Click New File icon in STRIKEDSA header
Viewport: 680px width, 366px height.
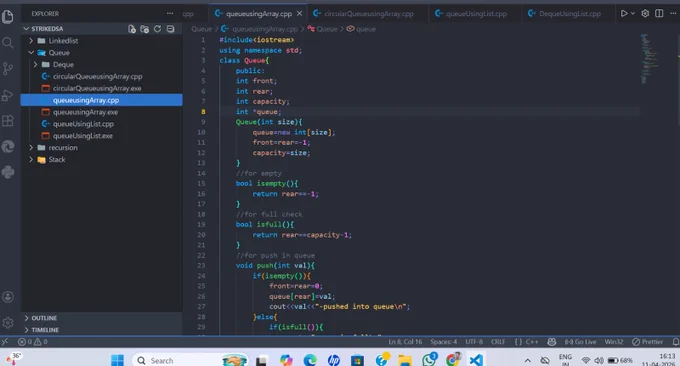point(132,29)
